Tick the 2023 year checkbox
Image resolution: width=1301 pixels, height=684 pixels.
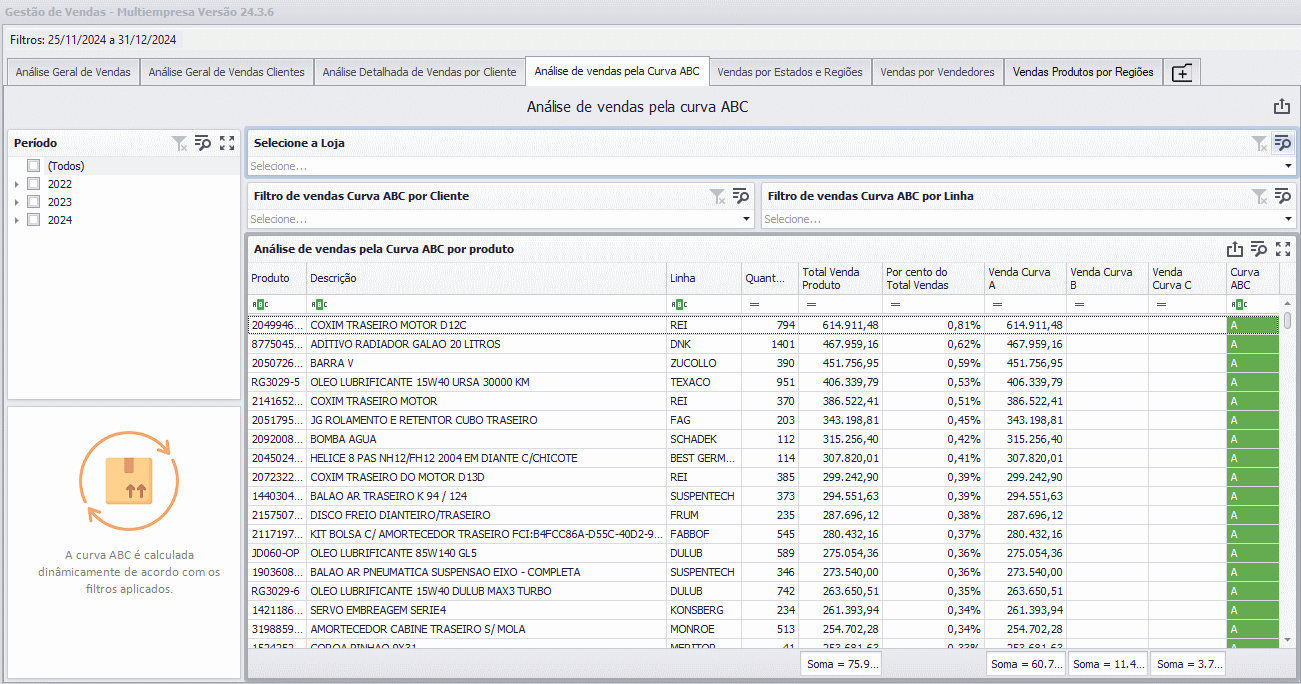(33, 202)
